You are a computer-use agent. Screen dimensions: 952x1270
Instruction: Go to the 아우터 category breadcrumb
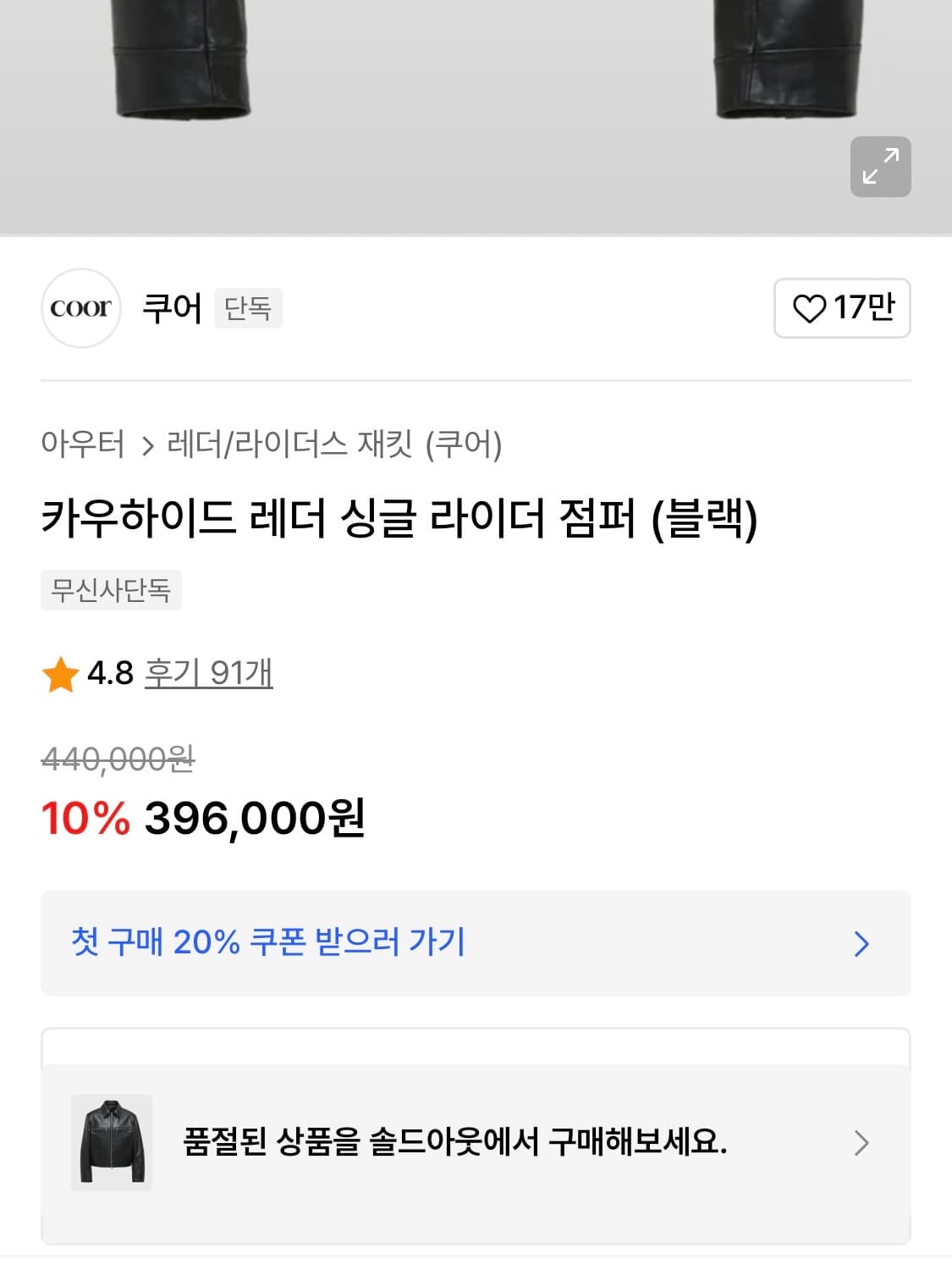83,444
